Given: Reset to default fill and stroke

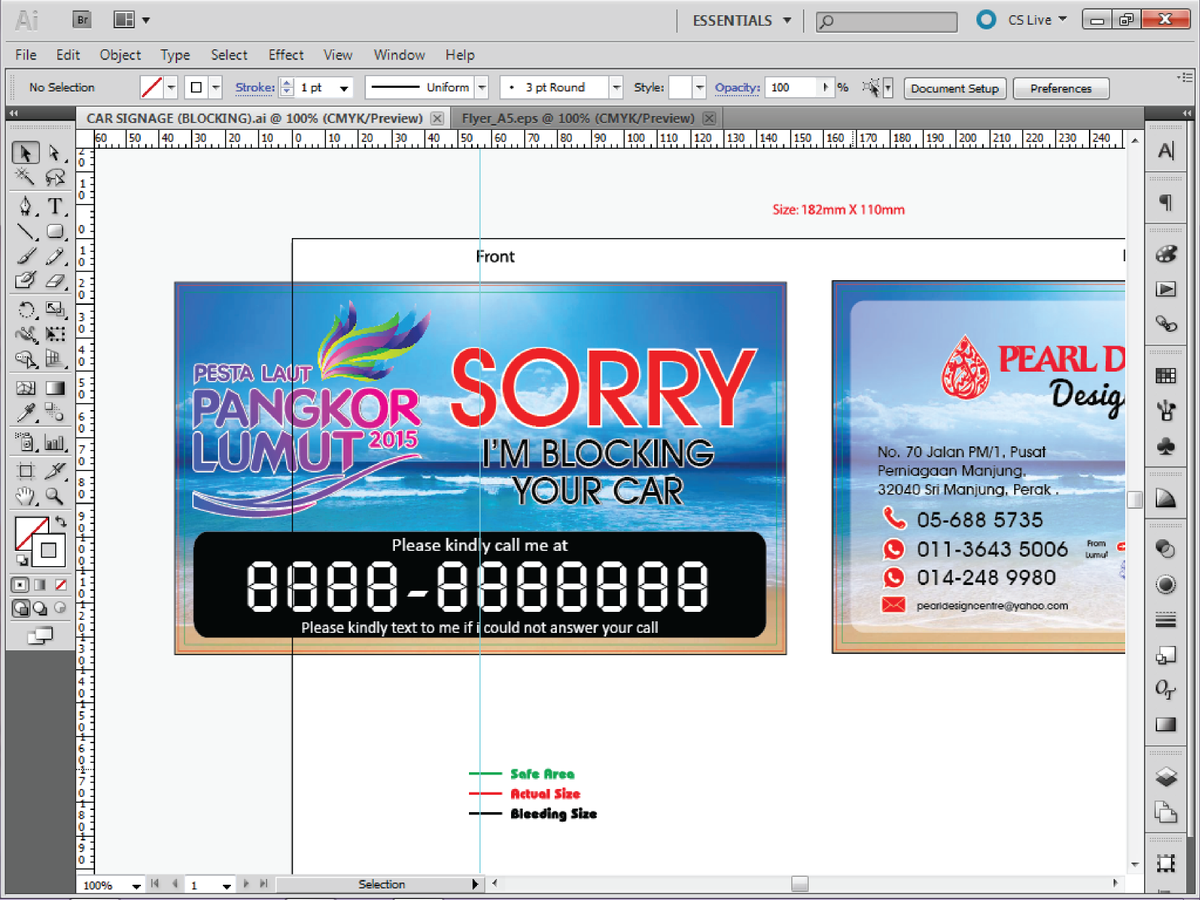Looking at the screenshot, I should pos(21,560).
